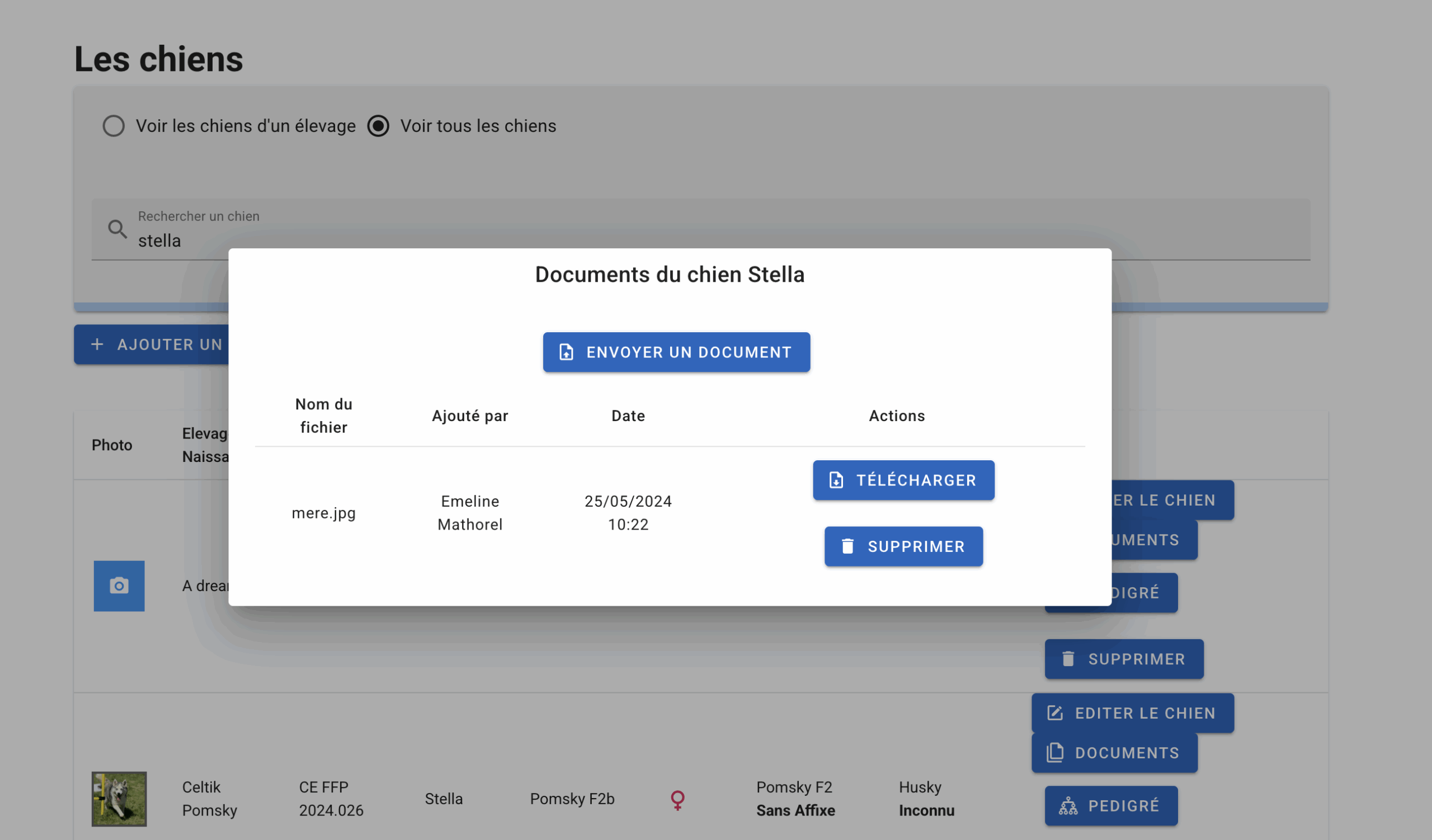Screen dimensions: 1432x840
Task: Click 'Photo' column header in background table
Action: 112,445
